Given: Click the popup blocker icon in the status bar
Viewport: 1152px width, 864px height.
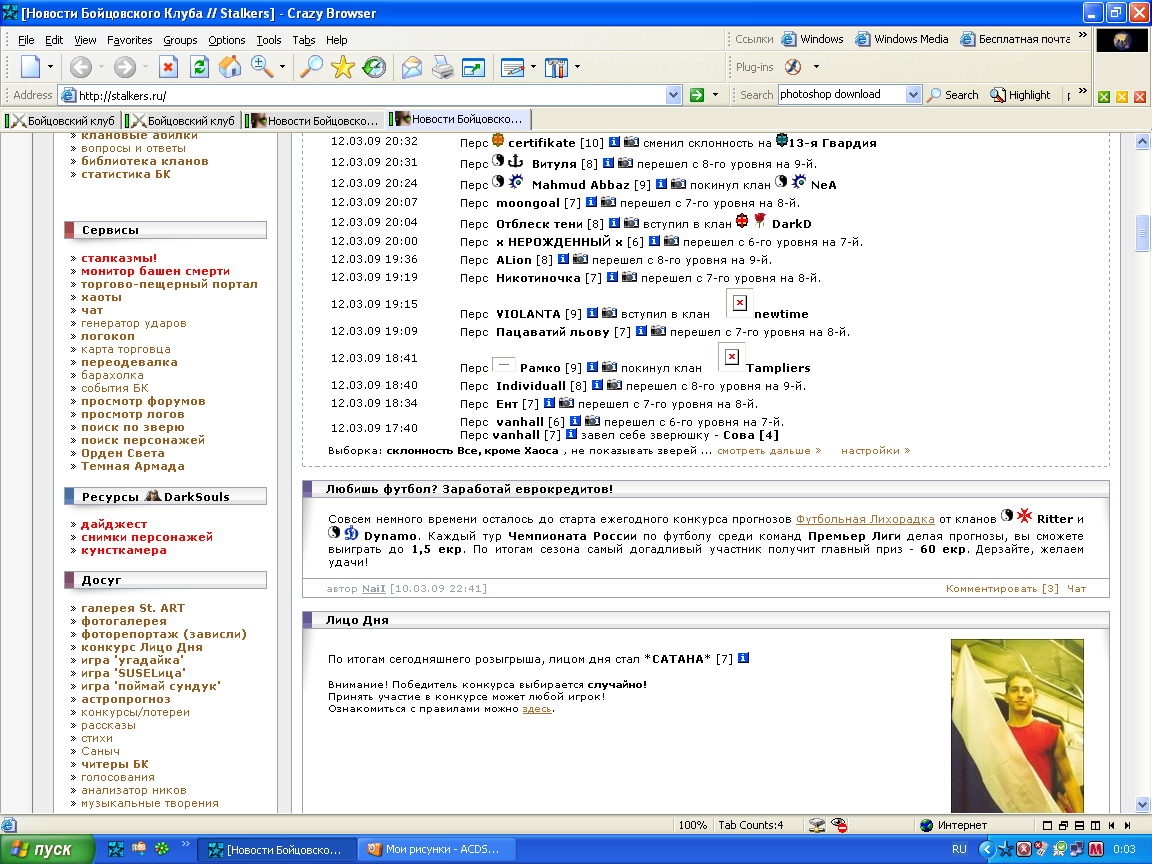Looking at the screenshot, I should coord(838,825).
